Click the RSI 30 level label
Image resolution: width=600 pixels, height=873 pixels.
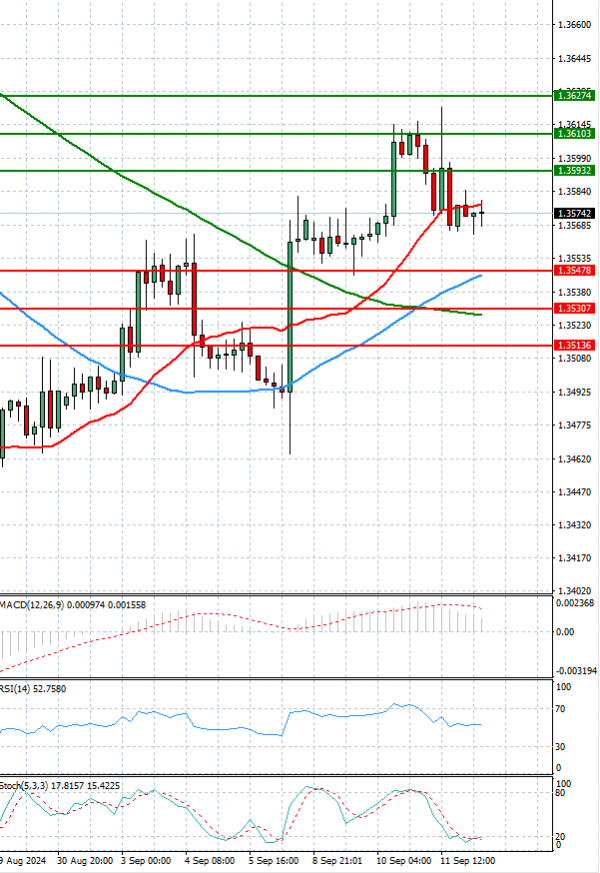pyautogui.click(x=560, y=747)
